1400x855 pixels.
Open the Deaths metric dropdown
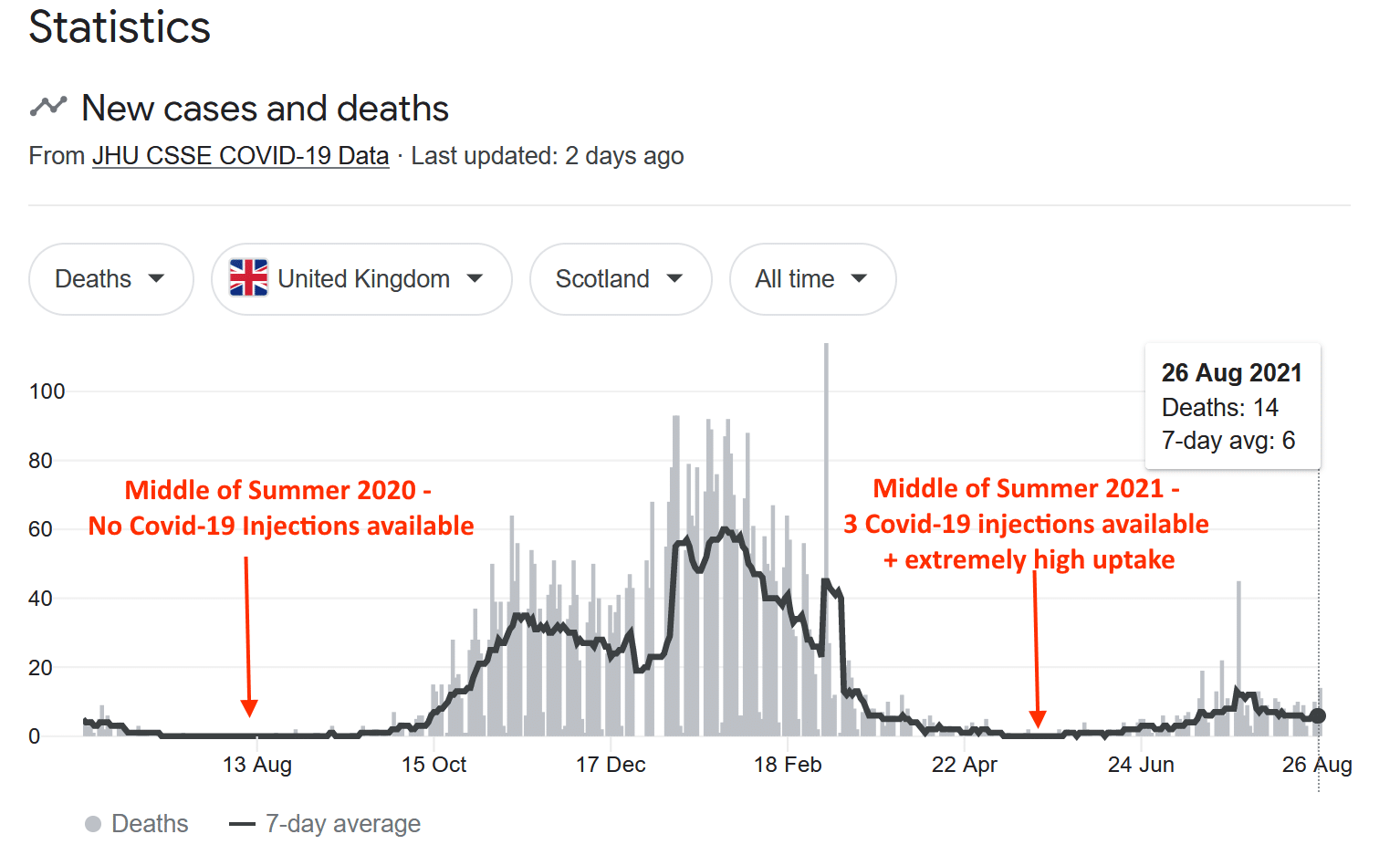110,278
